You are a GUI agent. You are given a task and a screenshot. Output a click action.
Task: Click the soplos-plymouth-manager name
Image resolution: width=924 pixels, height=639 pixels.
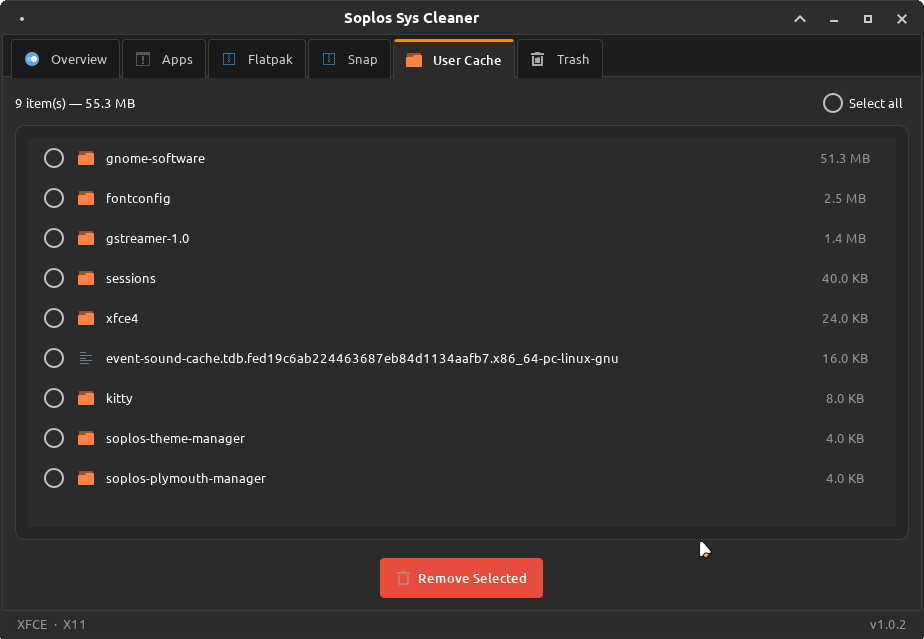(x=186, y=479)
